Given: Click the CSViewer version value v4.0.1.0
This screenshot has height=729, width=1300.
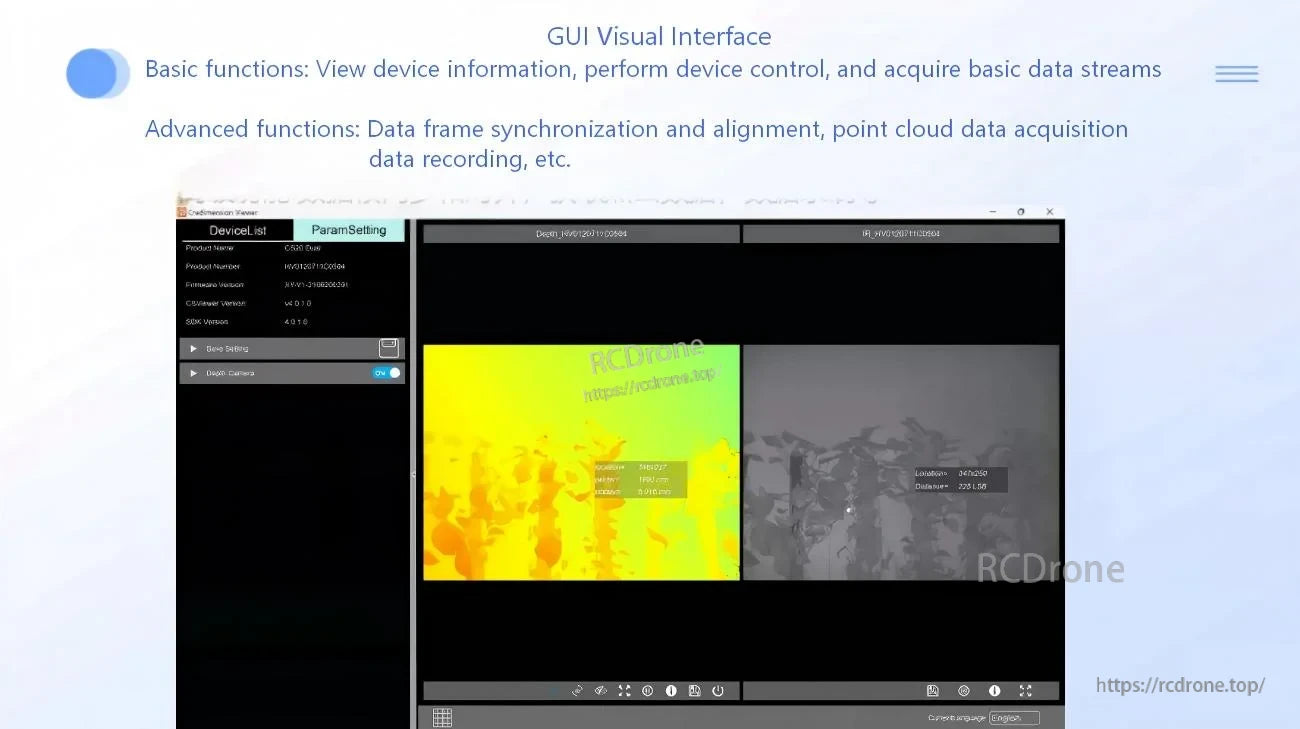Looking at the screenshot, I should coord(298,303).
